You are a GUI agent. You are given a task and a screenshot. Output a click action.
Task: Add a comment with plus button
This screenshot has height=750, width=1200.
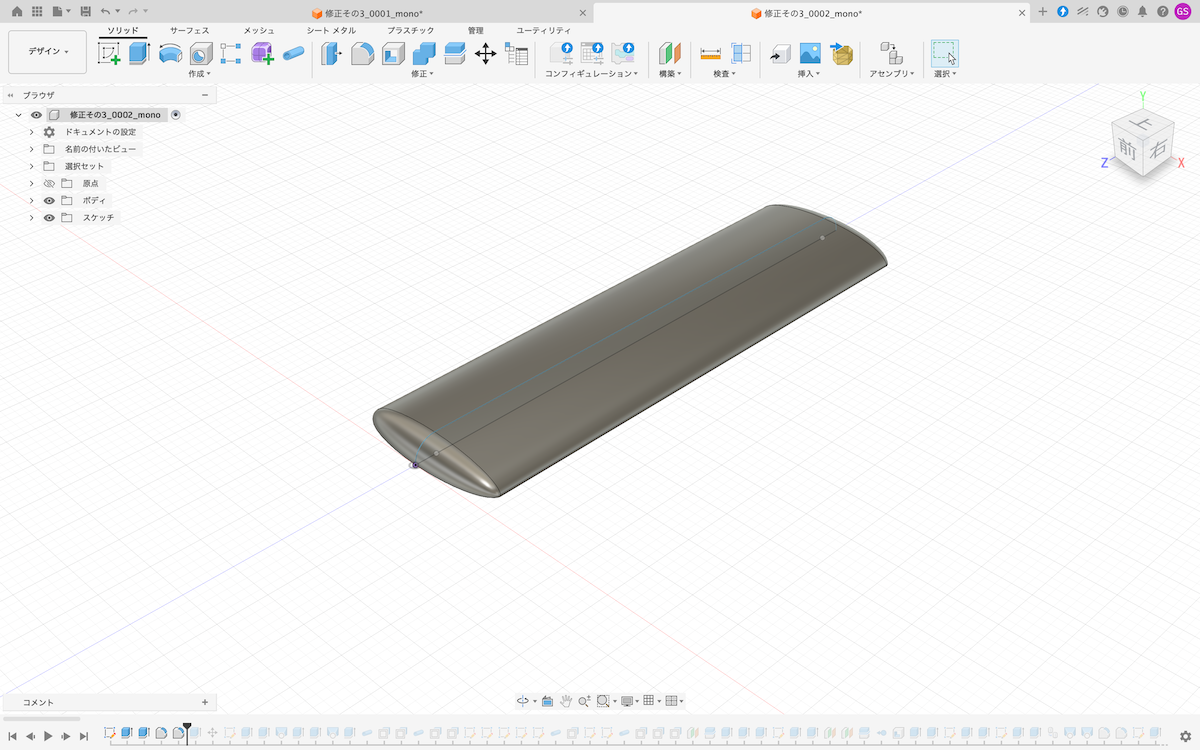(205, 702)
